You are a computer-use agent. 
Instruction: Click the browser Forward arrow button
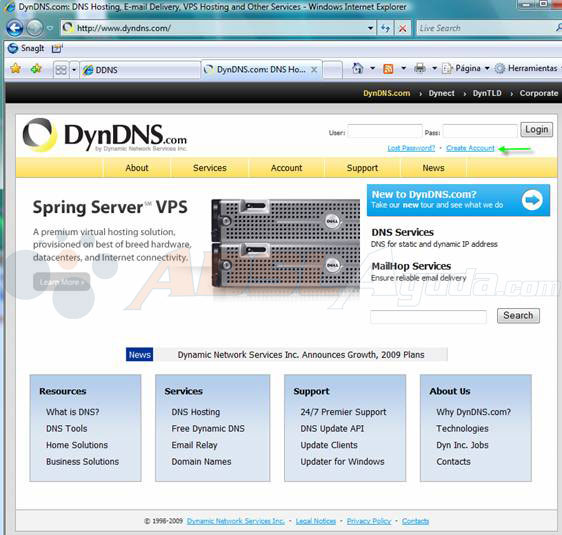pyautogui.click(x=34, y=28)
